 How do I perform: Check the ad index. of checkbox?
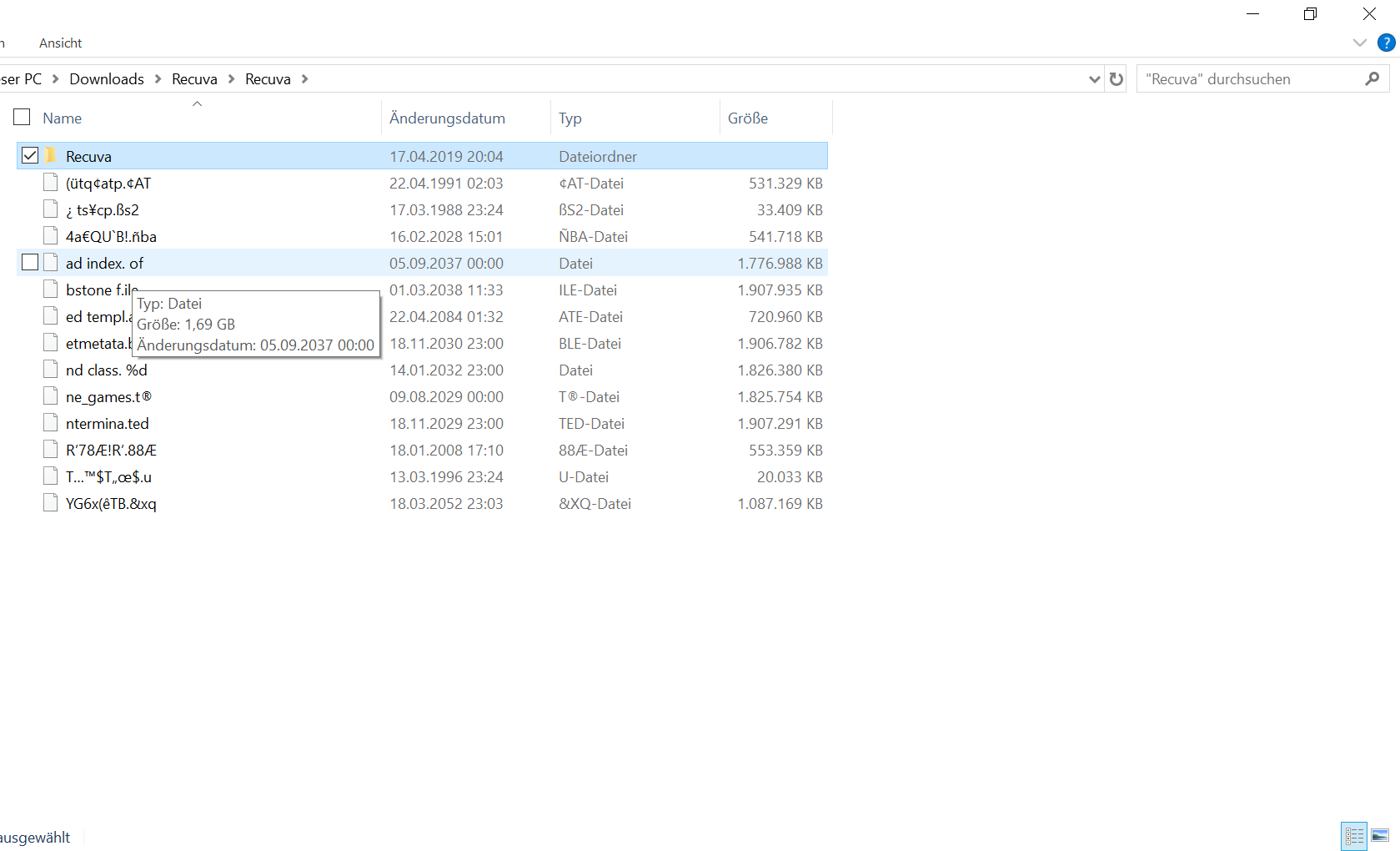pos(30,262)
